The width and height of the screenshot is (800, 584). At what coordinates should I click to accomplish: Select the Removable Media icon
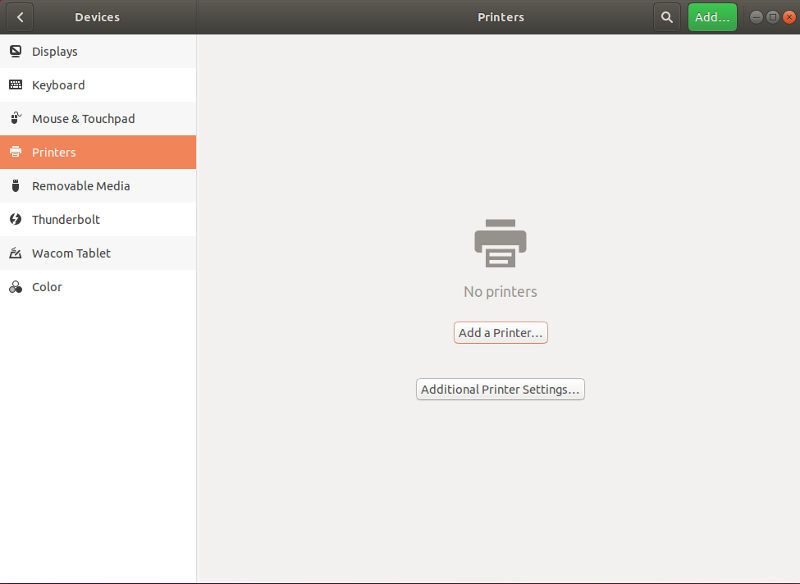coord(16,186)
